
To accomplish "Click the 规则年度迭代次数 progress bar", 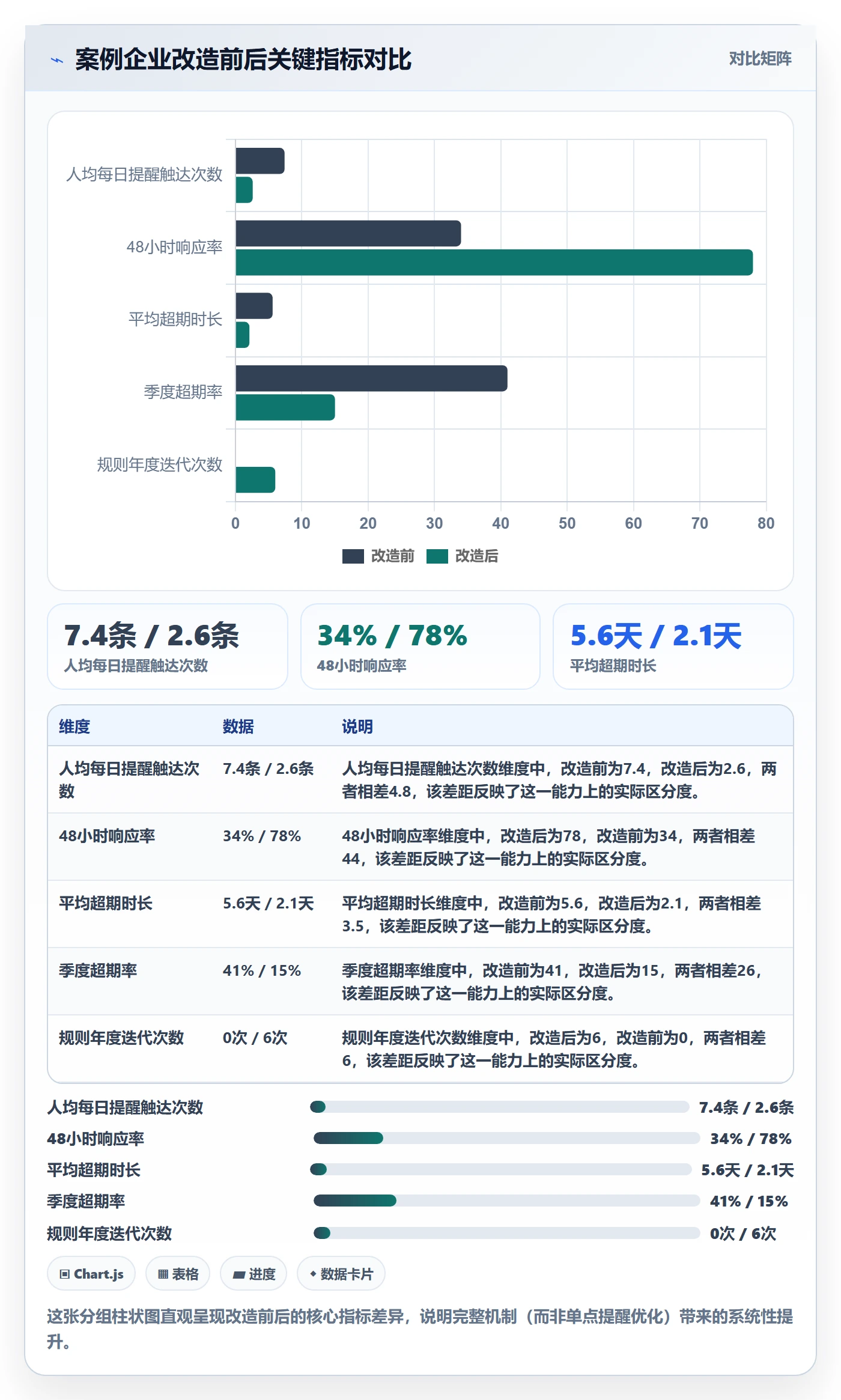I will 506,1233.
